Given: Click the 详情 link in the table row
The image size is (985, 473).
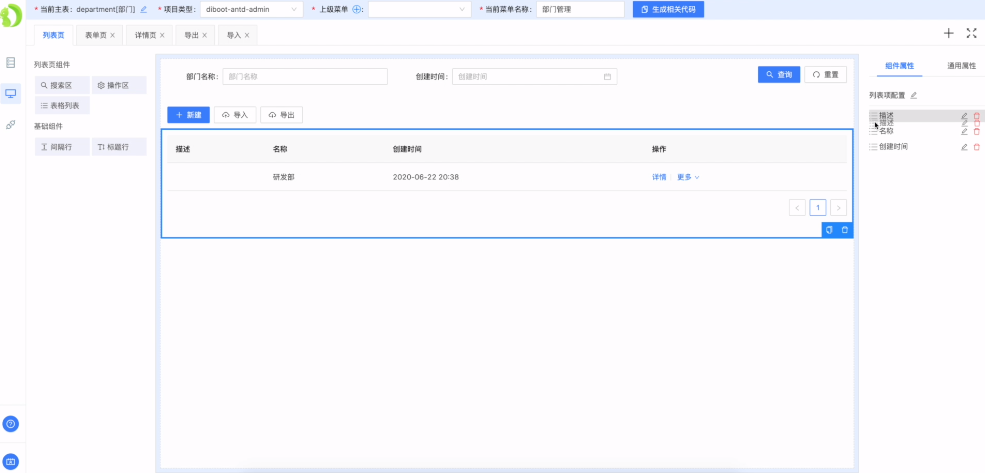Looking at the screenshot, I should tap(659, 177).
